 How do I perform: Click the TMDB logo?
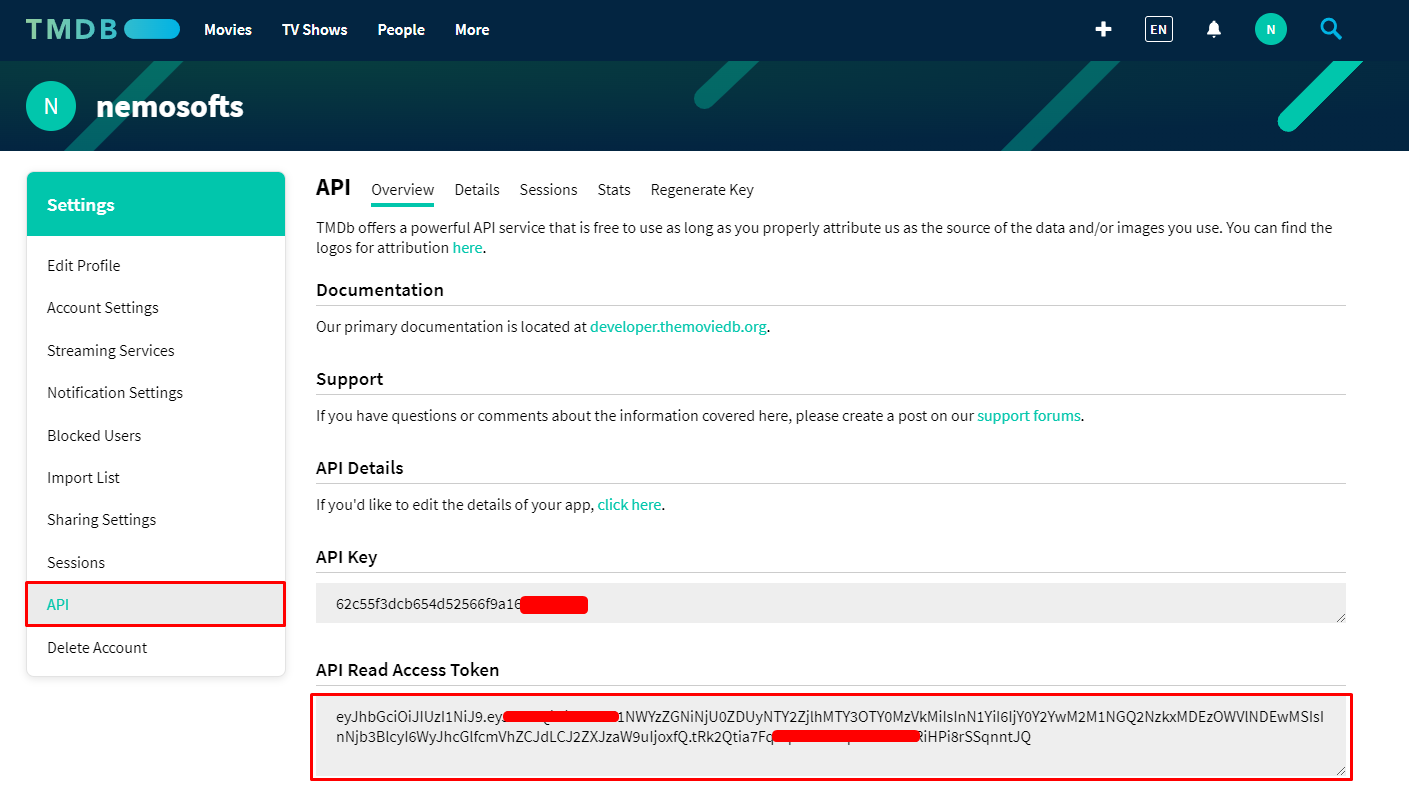pyautogui.click(x=103, y=29)
